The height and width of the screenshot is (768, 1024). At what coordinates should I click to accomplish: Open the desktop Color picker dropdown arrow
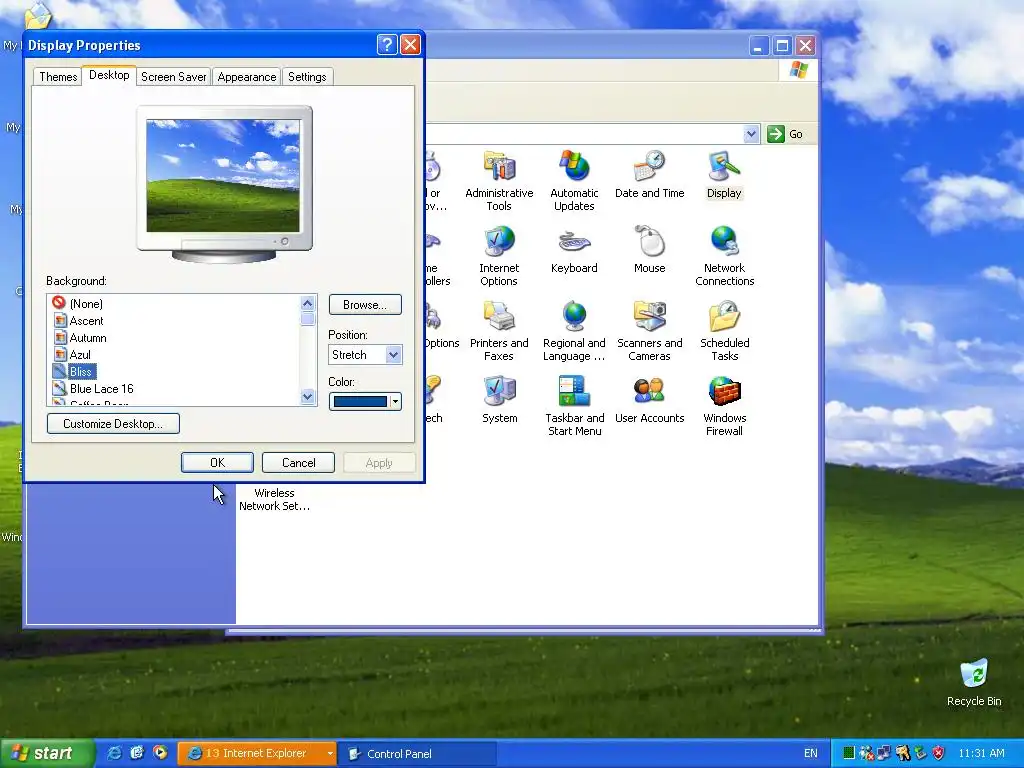[x=396, y=402]
